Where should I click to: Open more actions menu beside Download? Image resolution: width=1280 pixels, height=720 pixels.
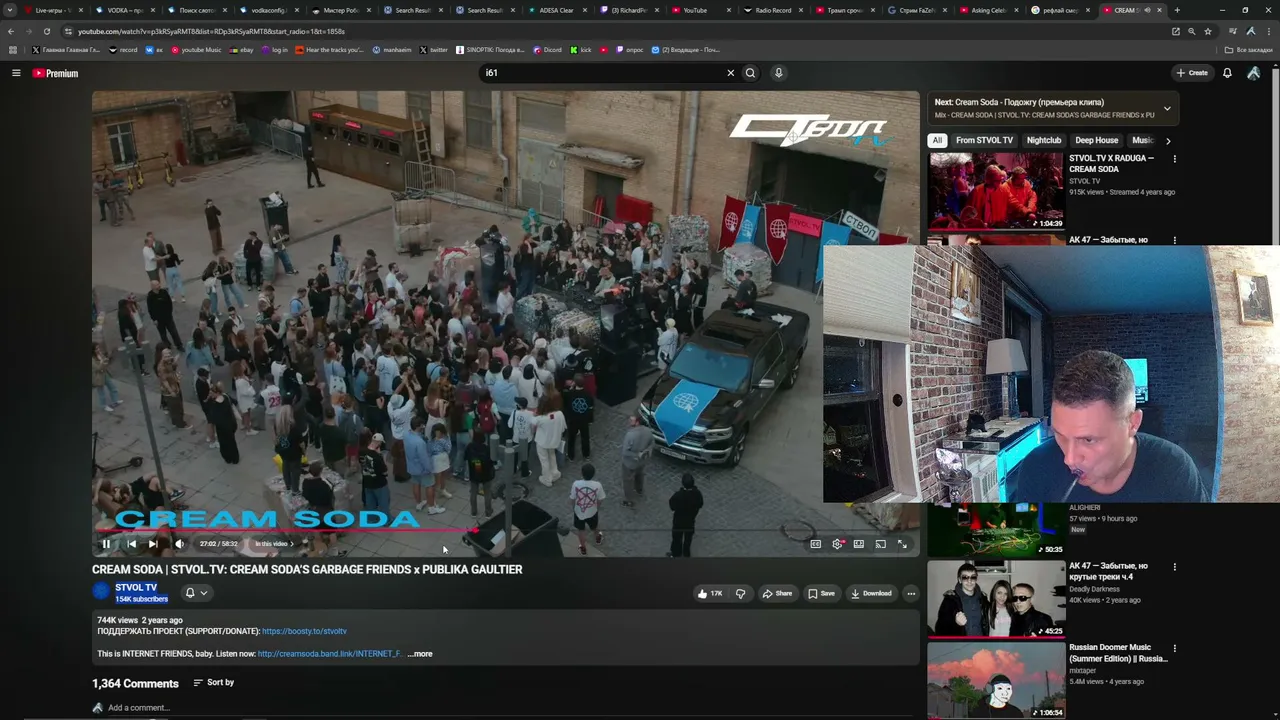(911, 593)
